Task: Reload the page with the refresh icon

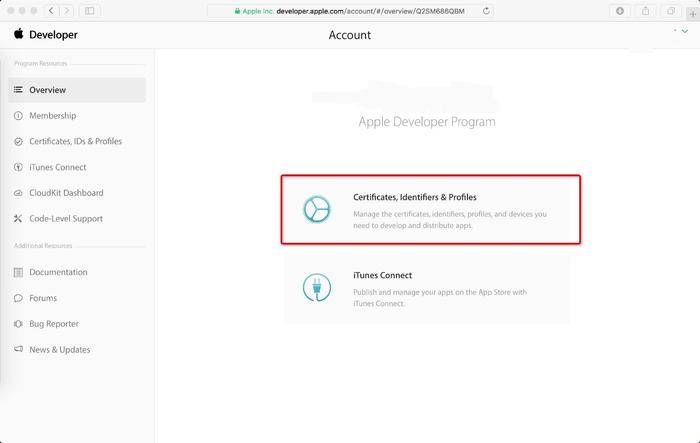Action: click(x=487, y=10)
